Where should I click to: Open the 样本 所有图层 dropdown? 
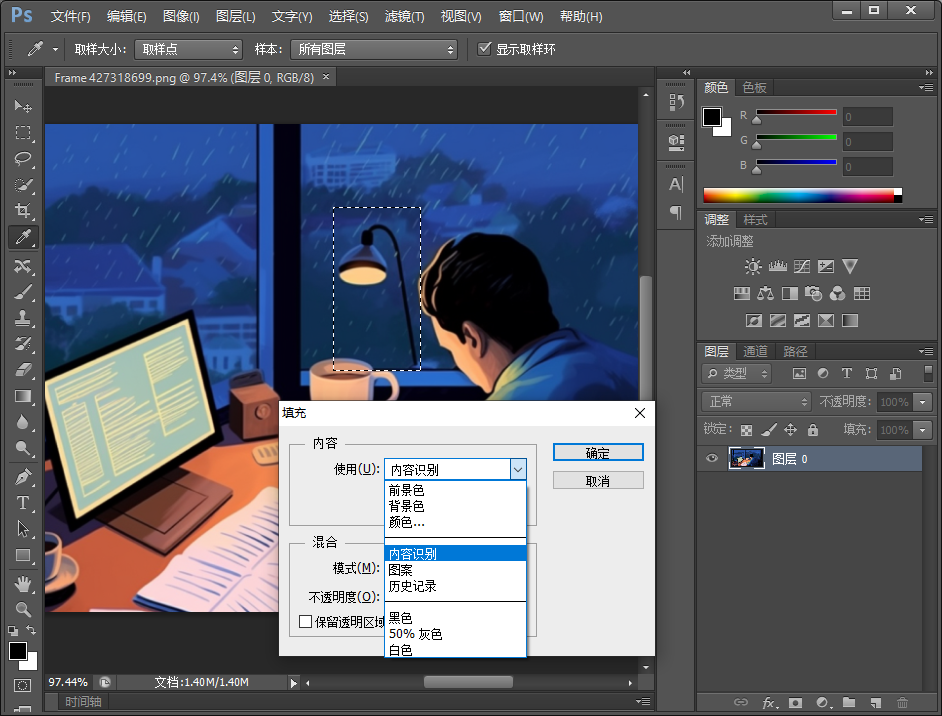[373, 49]
